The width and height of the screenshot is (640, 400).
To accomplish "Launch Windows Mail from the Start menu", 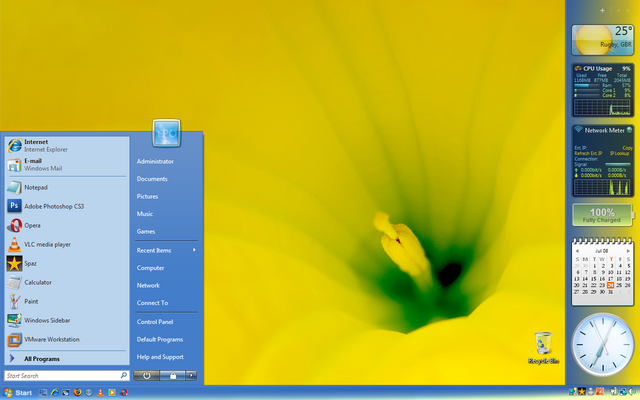I will [67, 164].
